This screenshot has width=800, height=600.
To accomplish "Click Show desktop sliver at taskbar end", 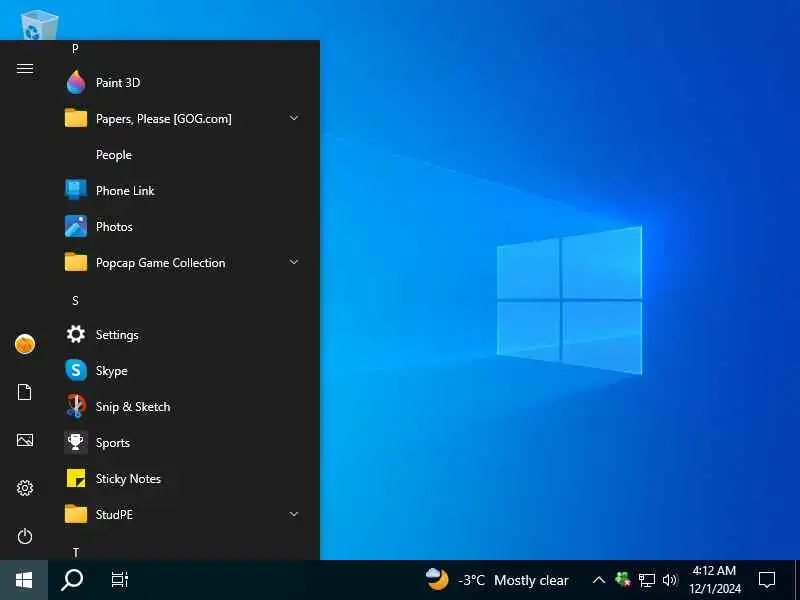I will click(797, 580).
